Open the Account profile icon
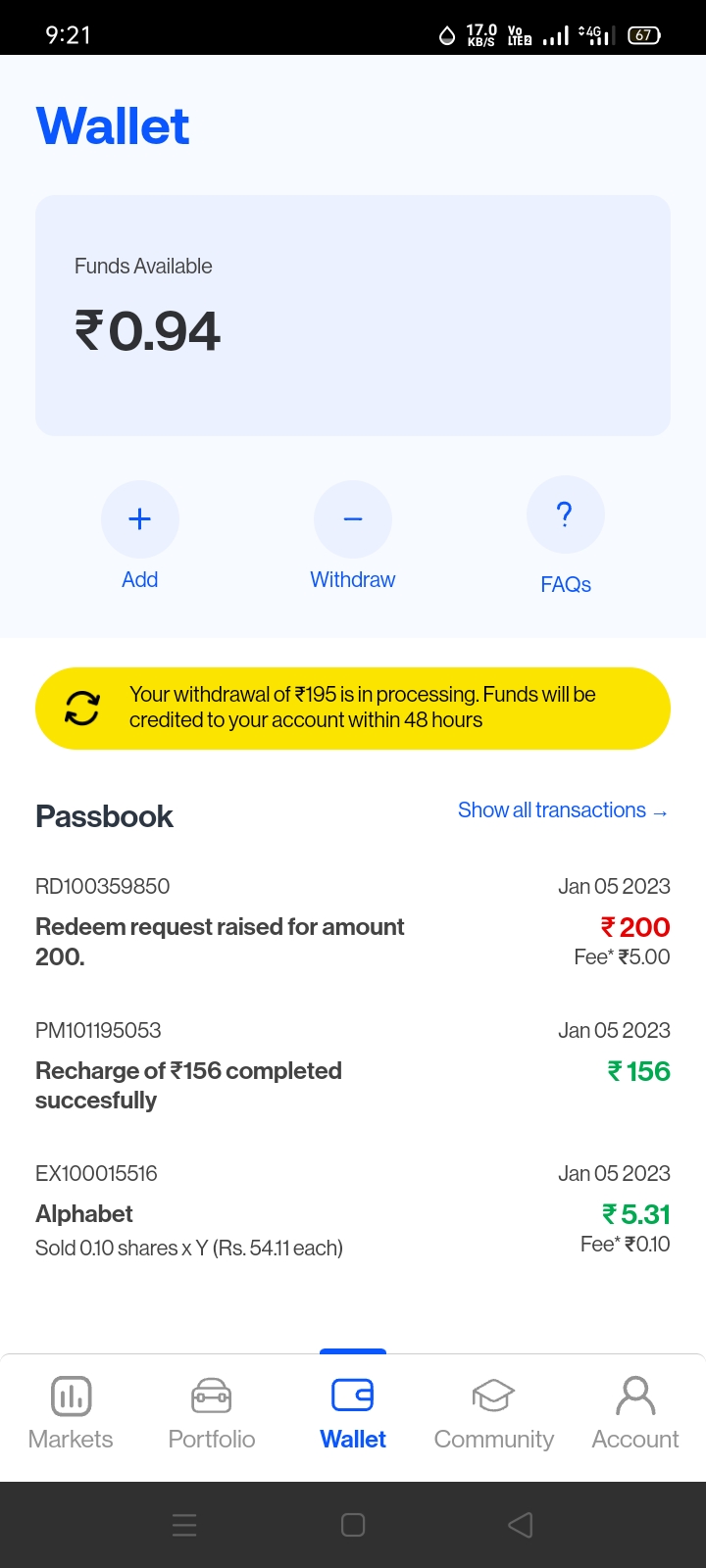This screenshot has height=1568, width=706. point(635,1396)
